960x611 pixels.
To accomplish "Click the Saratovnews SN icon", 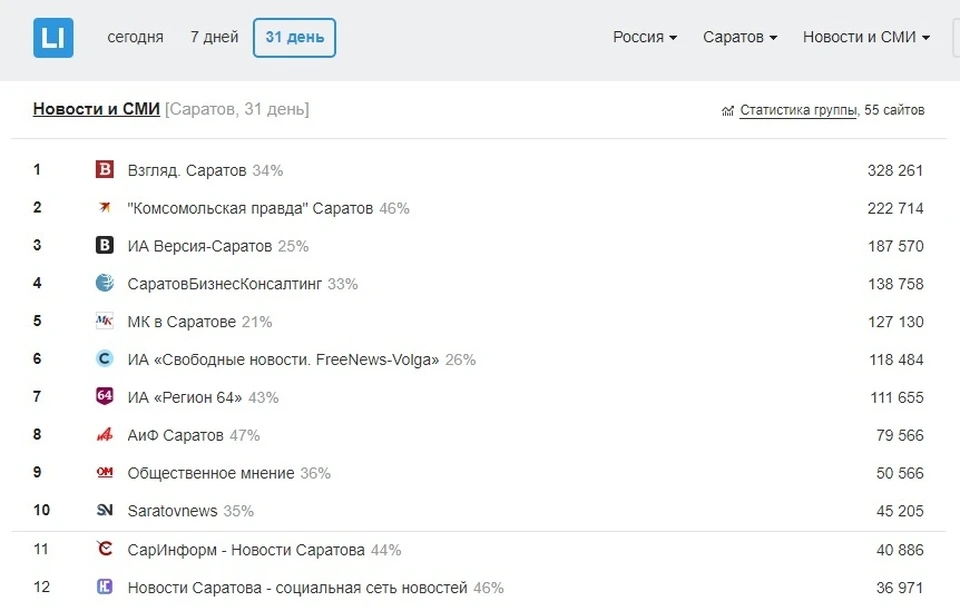I will tap(105, 510).
